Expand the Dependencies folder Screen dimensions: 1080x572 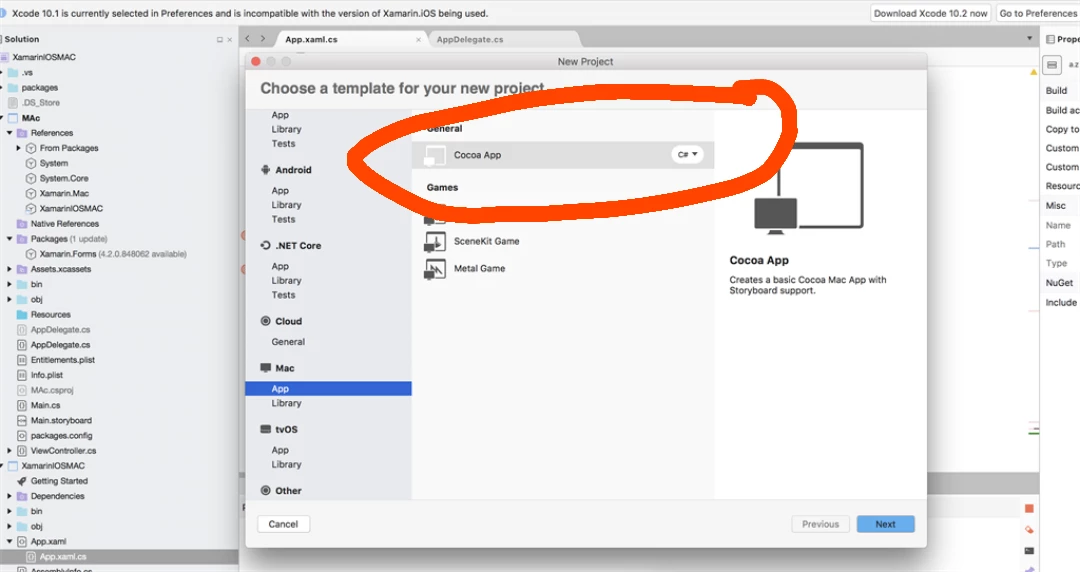click(x=10, y=496)
